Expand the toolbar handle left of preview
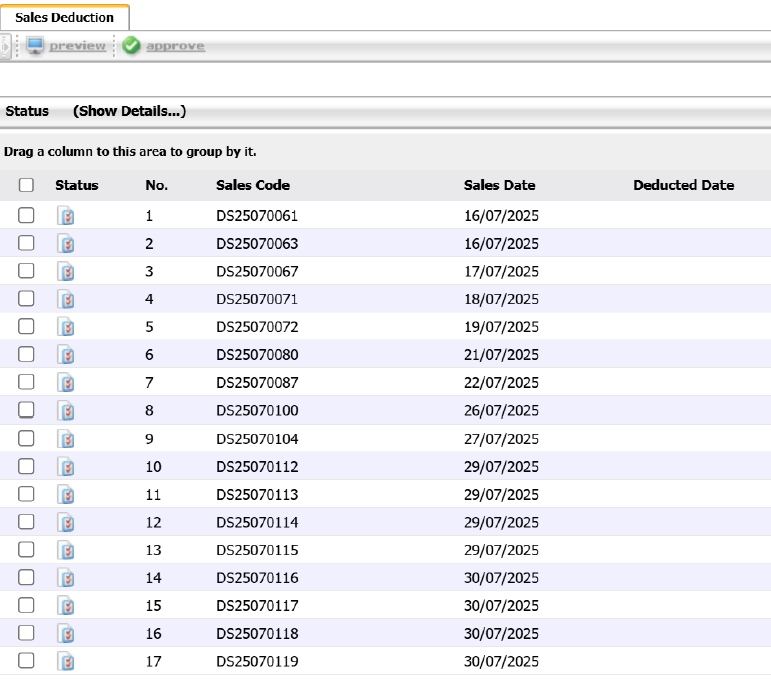Image resolution: width=771 pixels, height=692 pixels. point(6,47)
